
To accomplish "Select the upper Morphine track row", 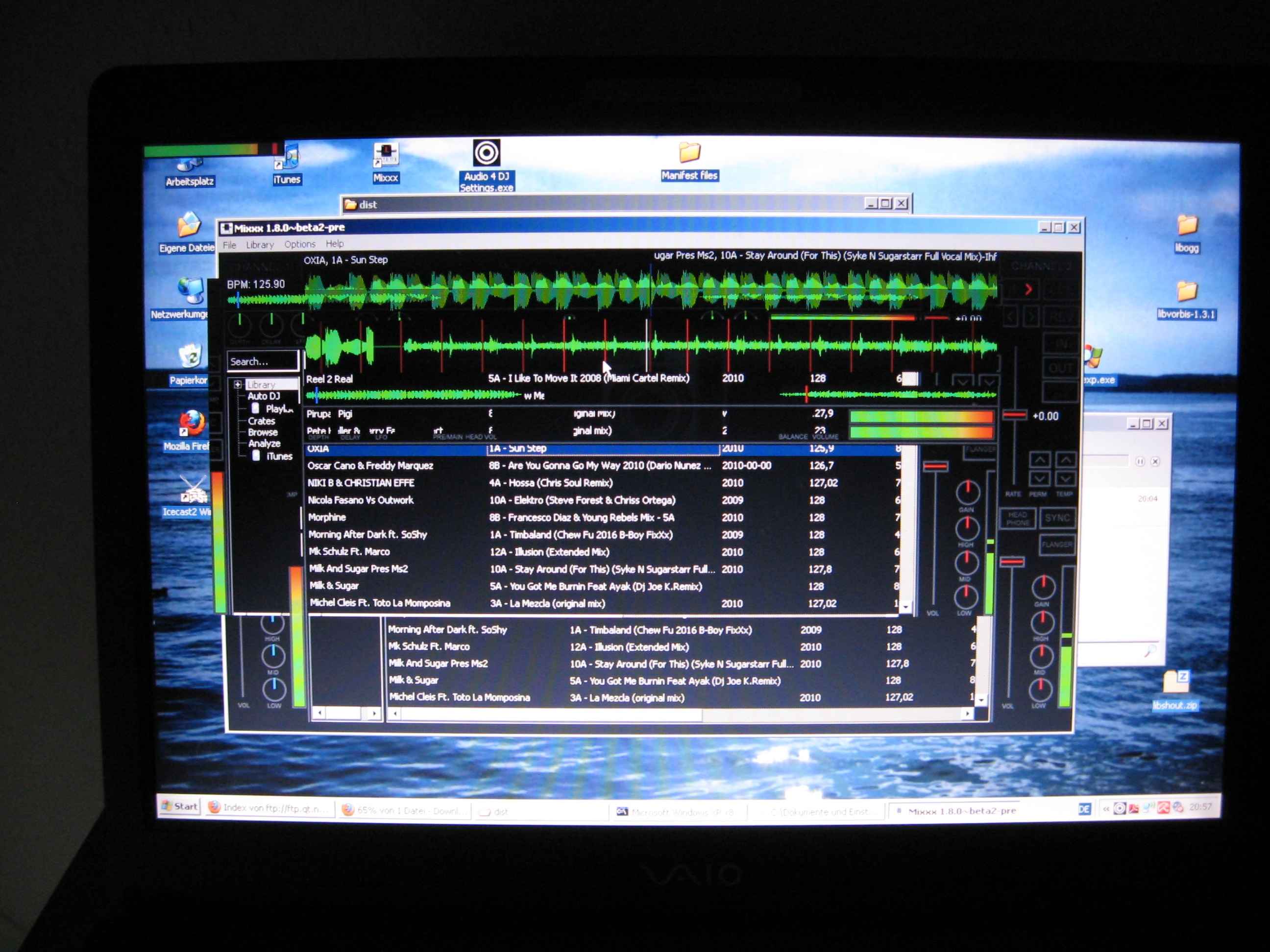I will pos(603,517).
